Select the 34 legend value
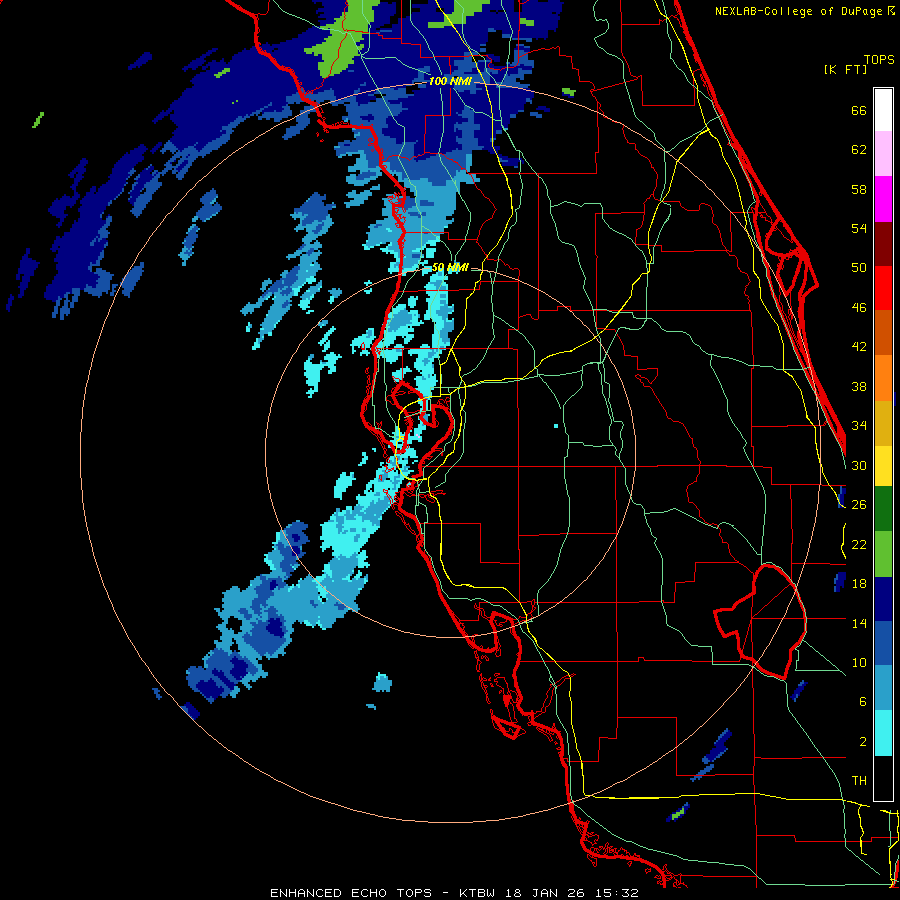This screenshot has height=900, width=900. 859,425
